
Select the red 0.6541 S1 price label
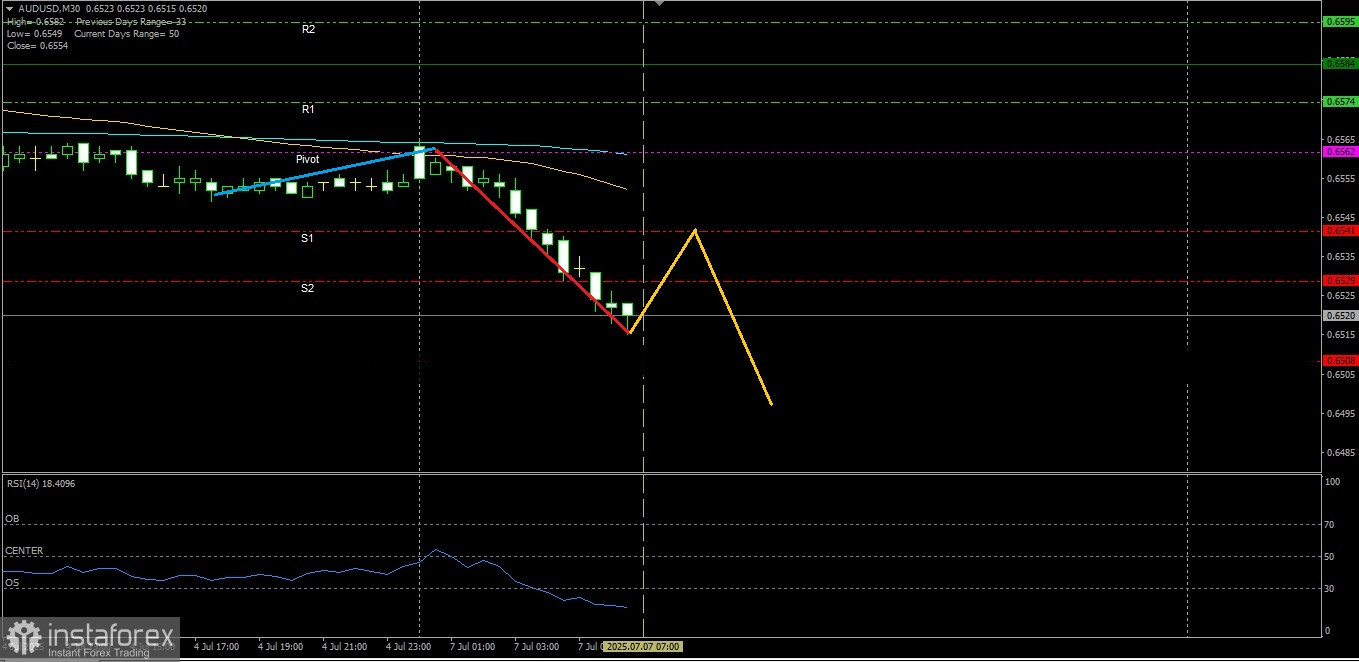click(1339, 231)
